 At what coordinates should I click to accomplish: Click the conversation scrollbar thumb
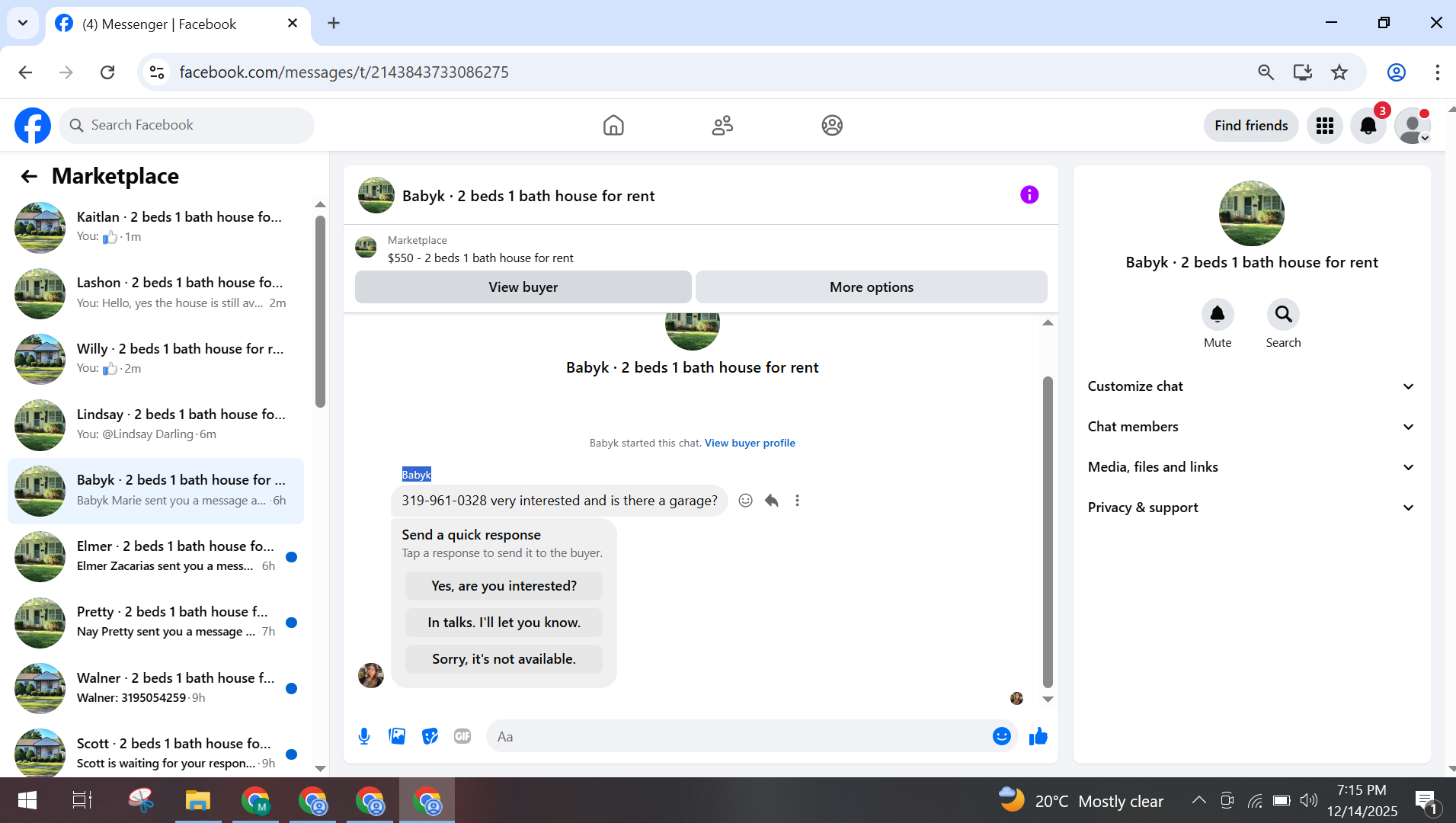[1048, 532]
